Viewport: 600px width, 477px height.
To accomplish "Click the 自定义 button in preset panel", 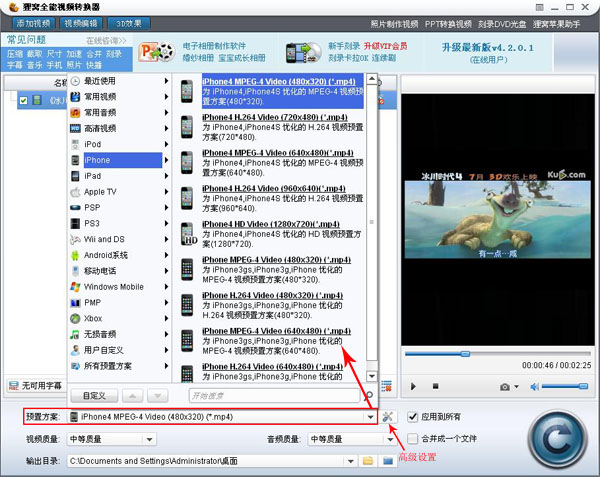I will click(94, 396).
